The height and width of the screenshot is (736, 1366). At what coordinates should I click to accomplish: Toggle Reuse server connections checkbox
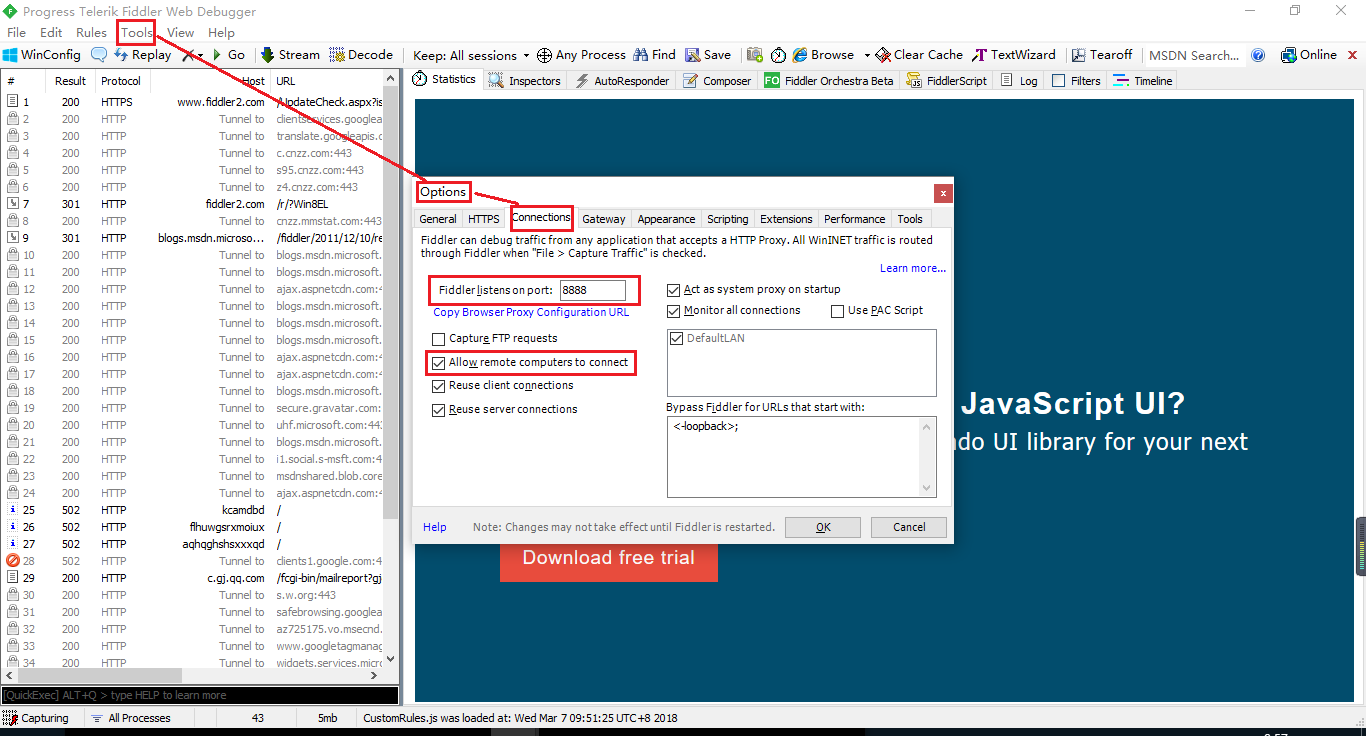pos(439,410)
